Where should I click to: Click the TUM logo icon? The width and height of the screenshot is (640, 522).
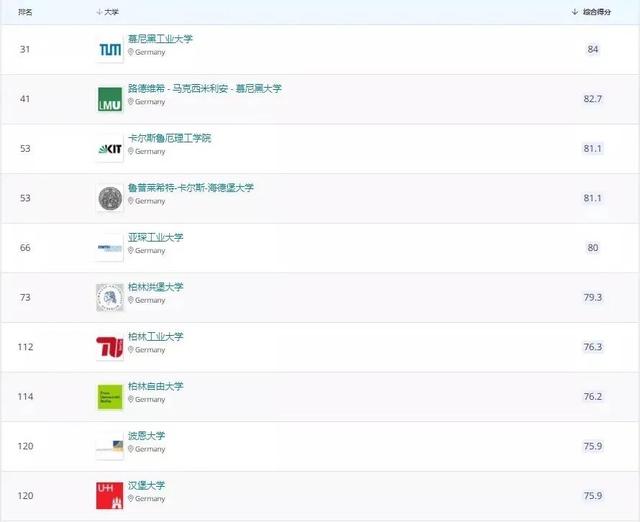point(109,50)
